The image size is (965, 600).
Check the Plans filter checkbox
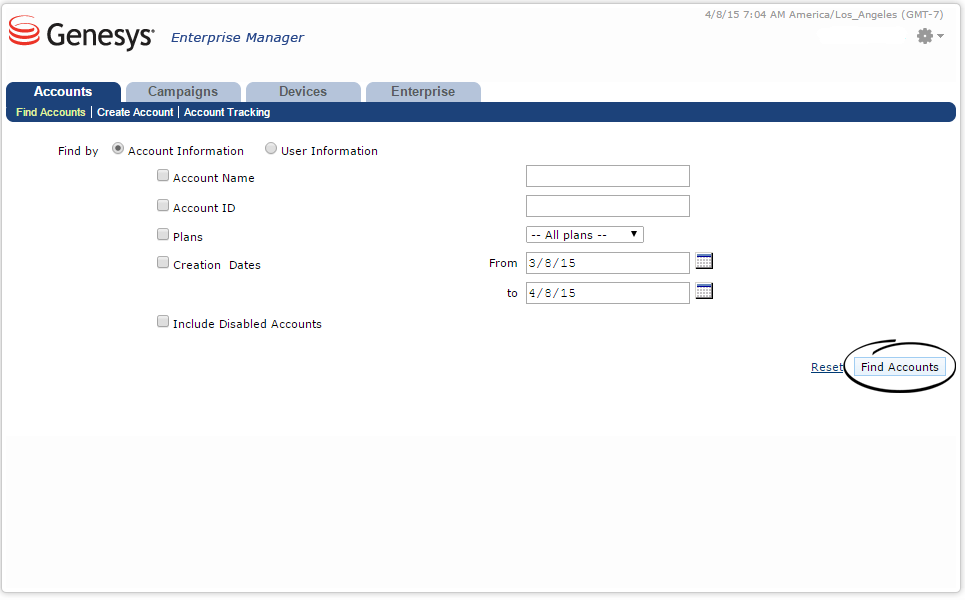(x=163, y=235)
